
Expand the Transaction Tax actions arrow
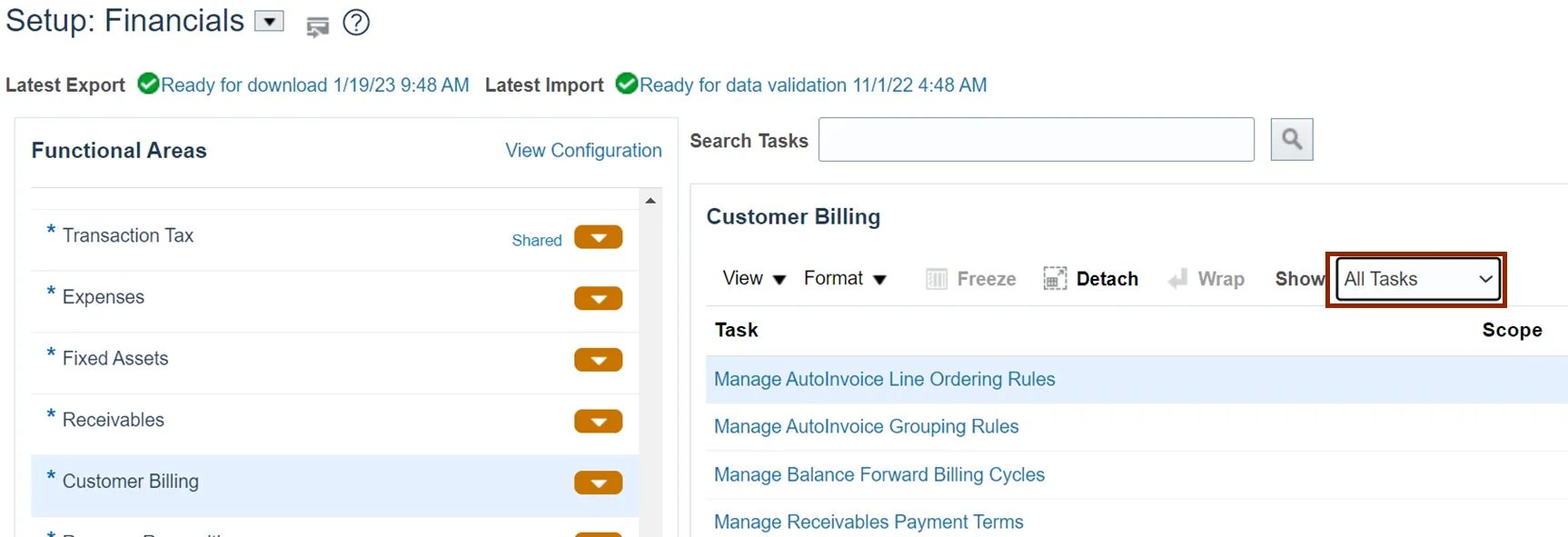(598, 238)
